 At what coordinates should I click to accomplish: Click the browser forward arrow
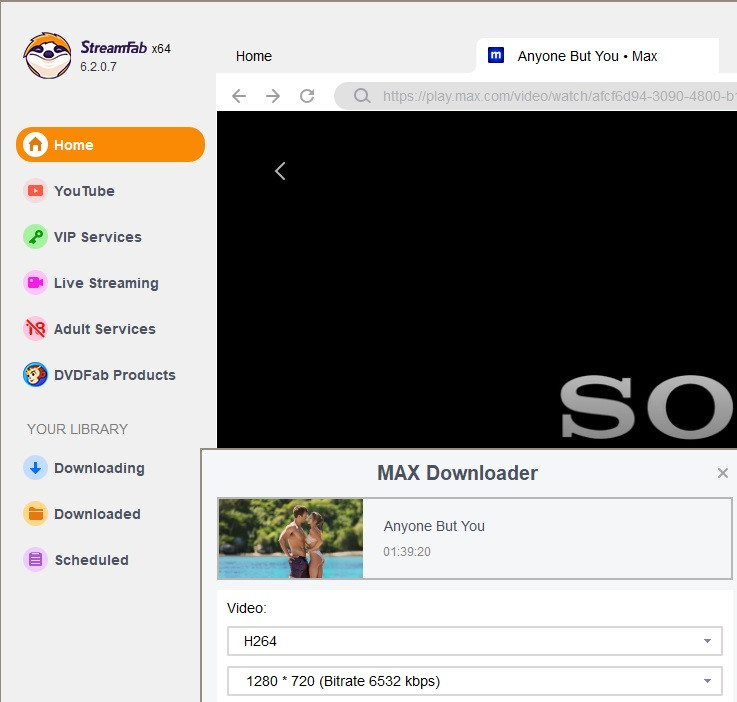click(273, 96)
